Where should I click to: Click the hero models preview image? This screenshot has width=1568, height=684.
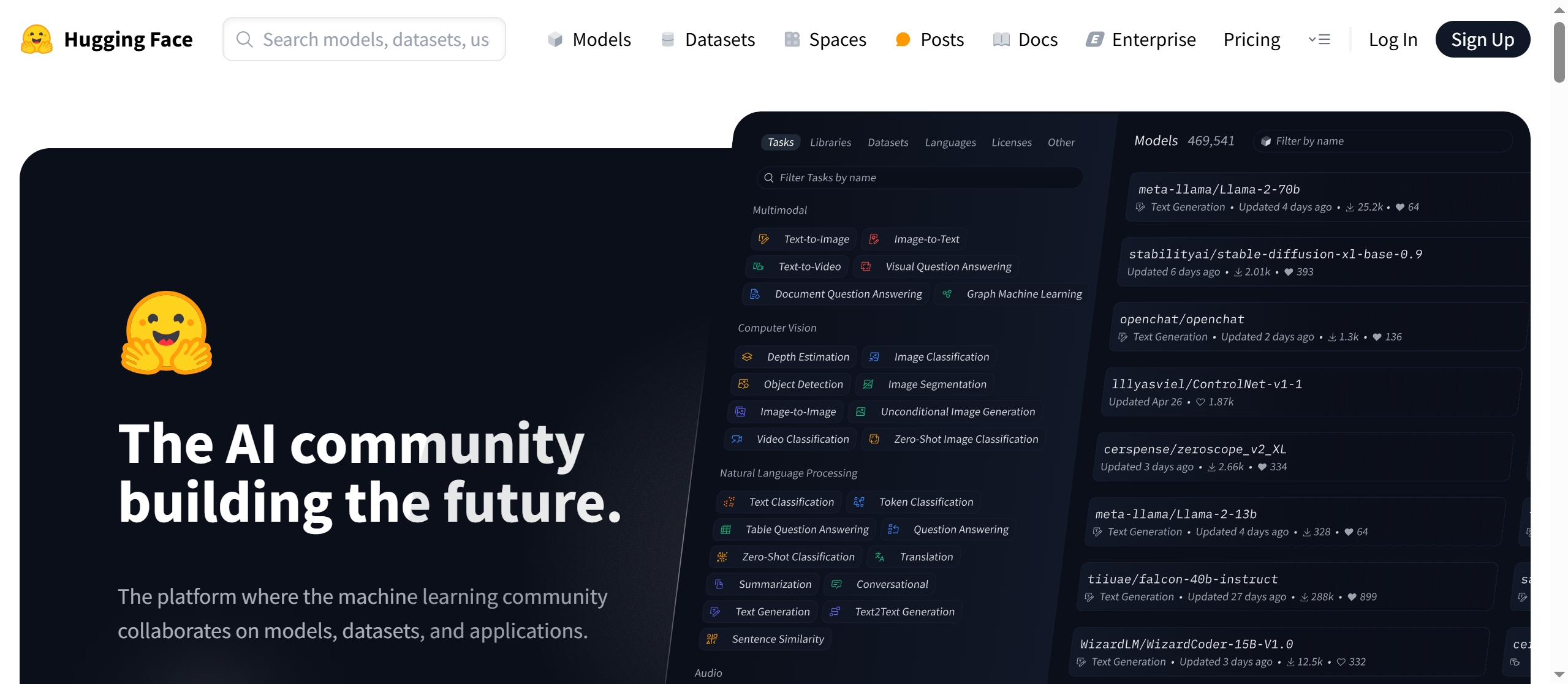pyautogui.click(x=1103, y=398)
